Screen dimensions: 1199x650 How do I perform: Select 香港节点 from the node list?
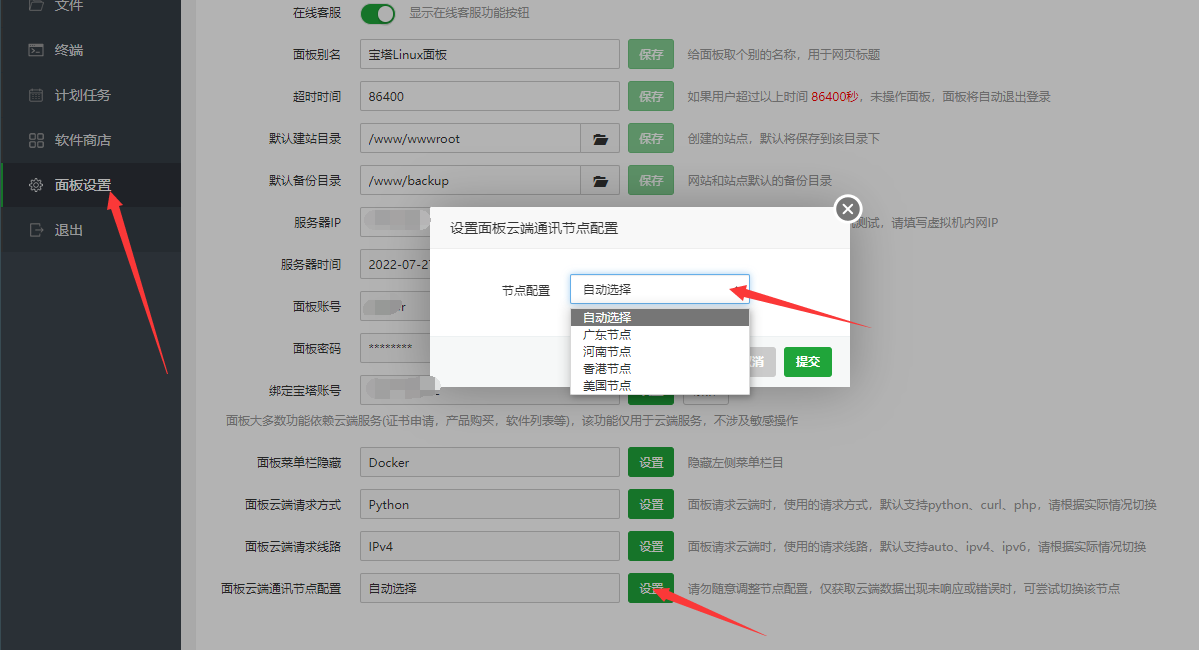605,368
